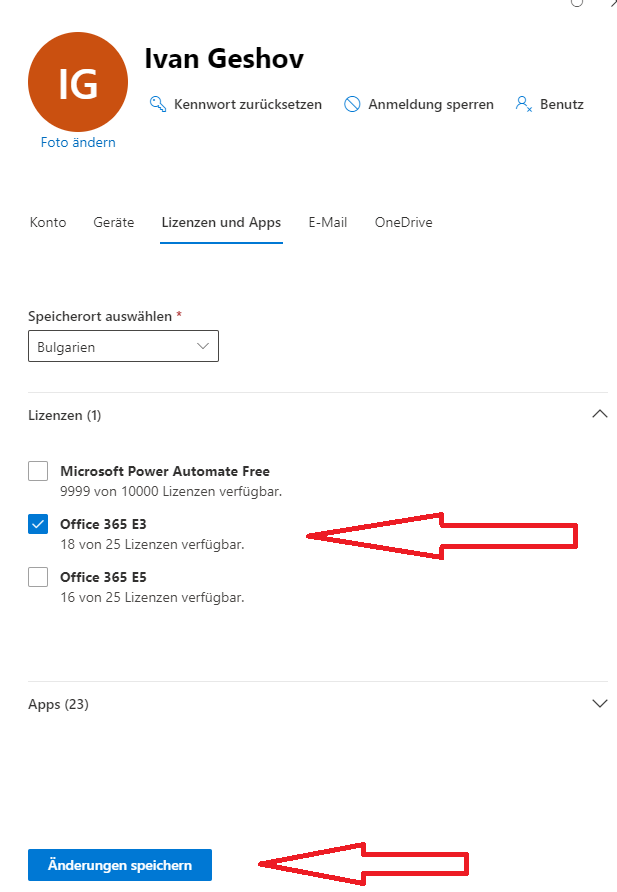Collapse the Lizenzen (1) section chevron
The image size is (617, 892).
[x=599, y=414]
